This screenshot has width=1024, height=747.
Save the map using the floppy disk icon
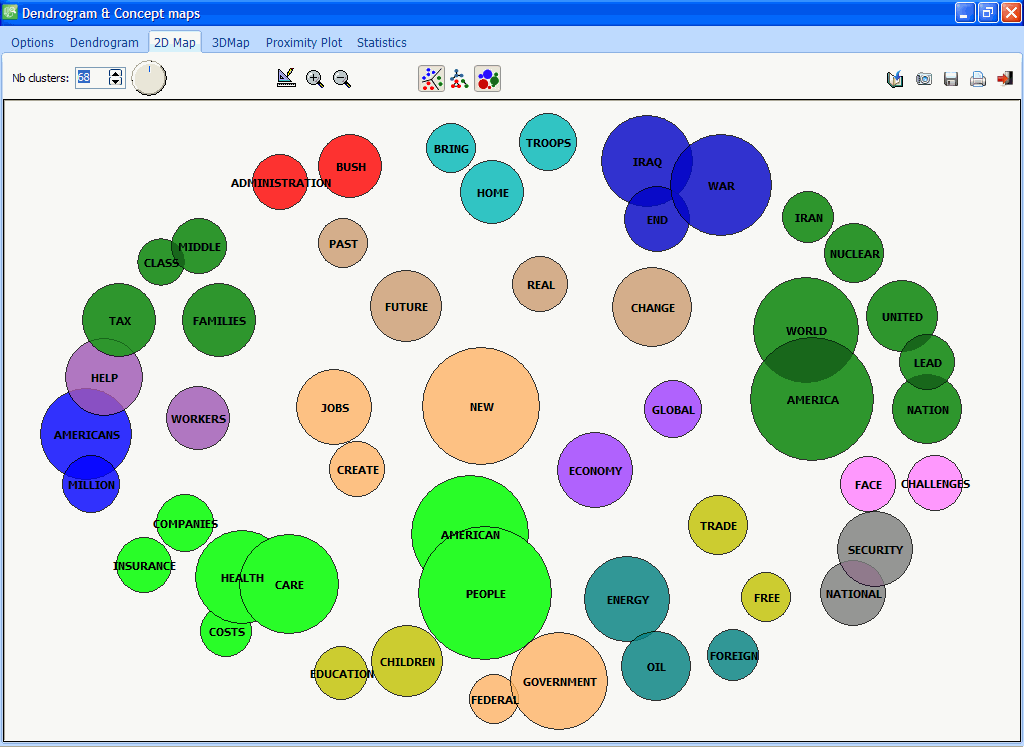(951, 79)
